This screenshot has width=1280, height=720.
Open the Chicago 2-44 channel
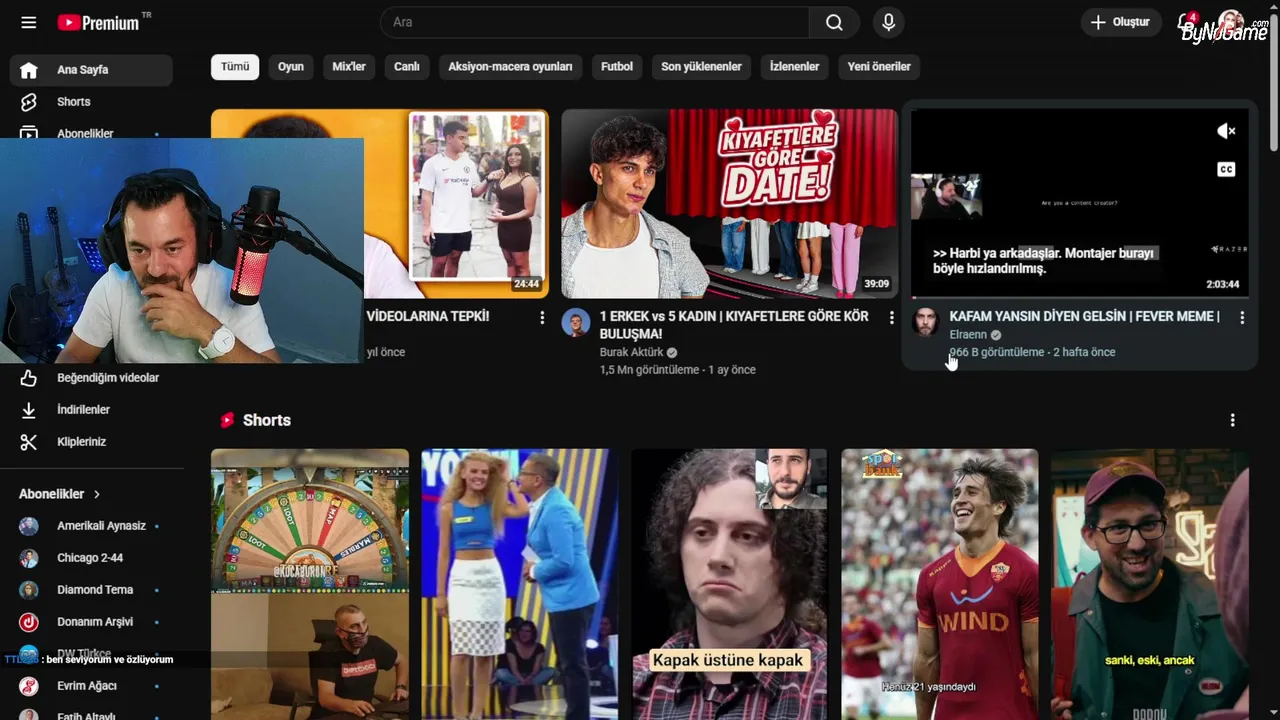coord(91,558)
